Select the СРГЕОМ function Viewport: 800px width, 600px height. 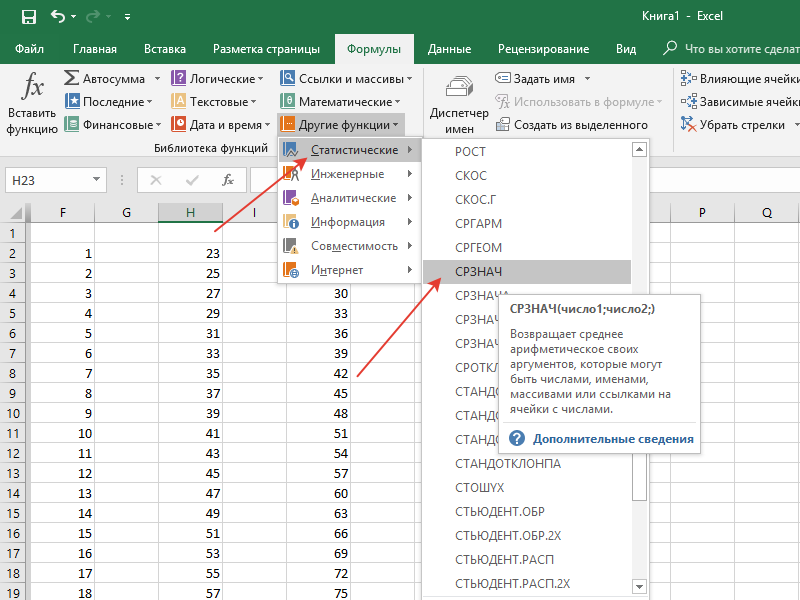[x=527, y=248]
